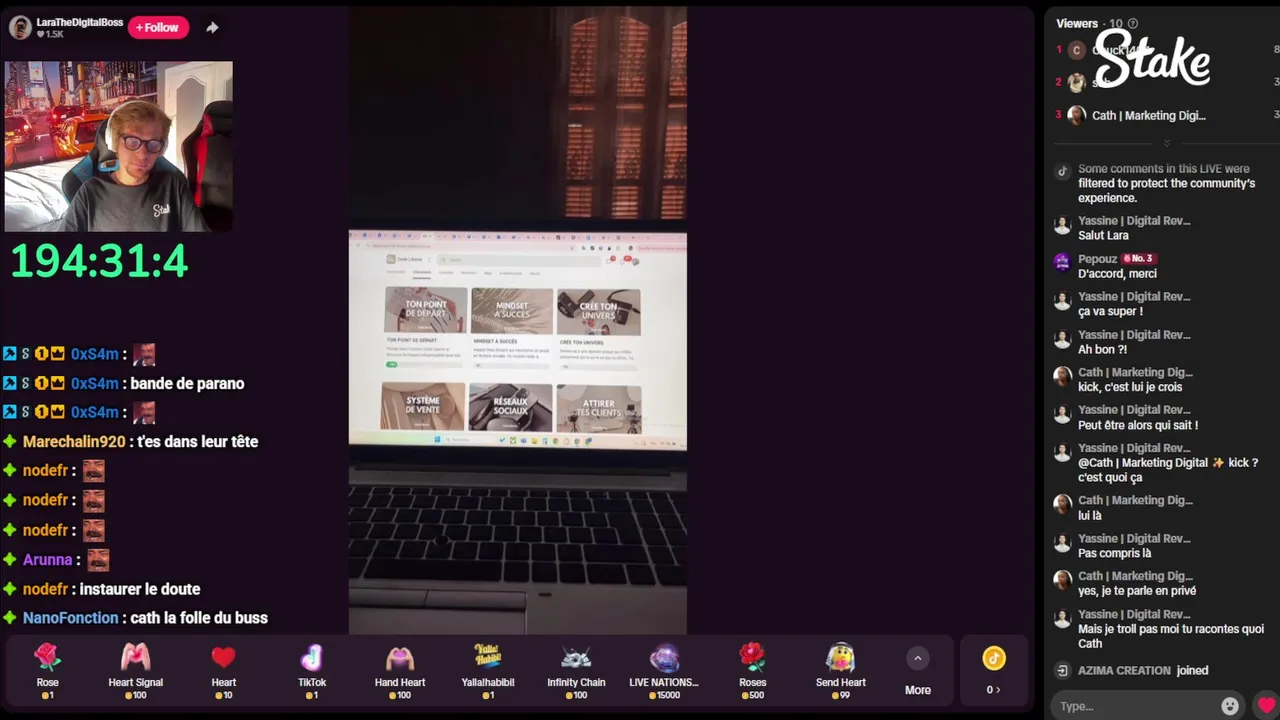The width and height of the screenshot is (1280, 720).
Task: Send the Hand Heart gift
Action: [x=400, y=671]
